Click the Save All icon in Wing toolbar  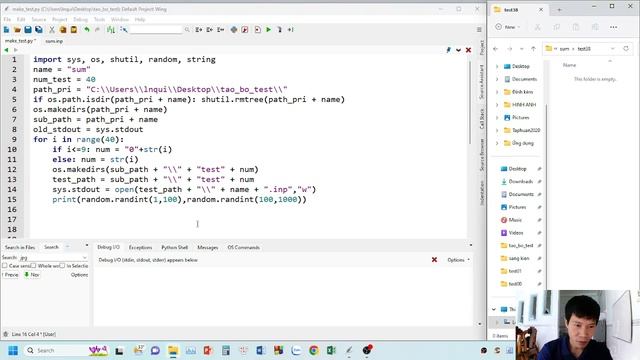(x=39, y=29)
